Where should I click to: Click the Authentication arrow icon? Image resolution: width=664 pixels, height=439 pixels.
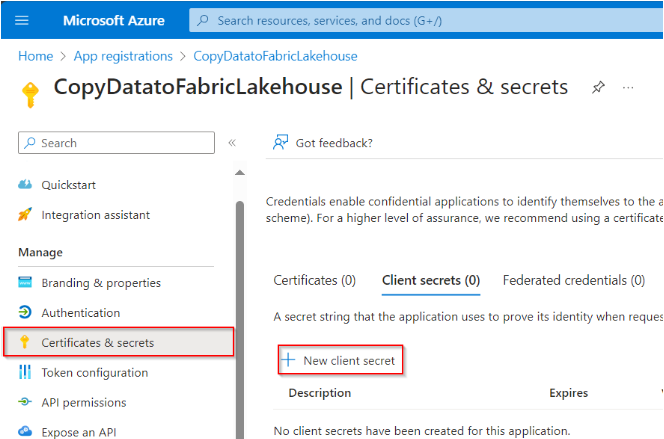point(25,312)
